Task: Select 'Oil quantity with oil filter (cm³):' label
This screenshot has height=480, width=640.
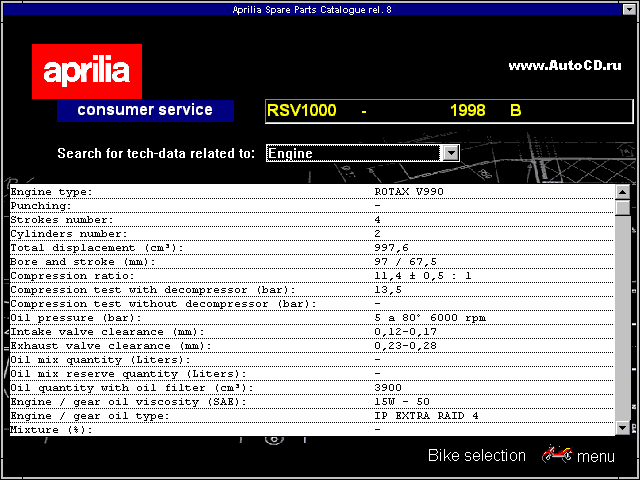Action: [x=132, y=388]
